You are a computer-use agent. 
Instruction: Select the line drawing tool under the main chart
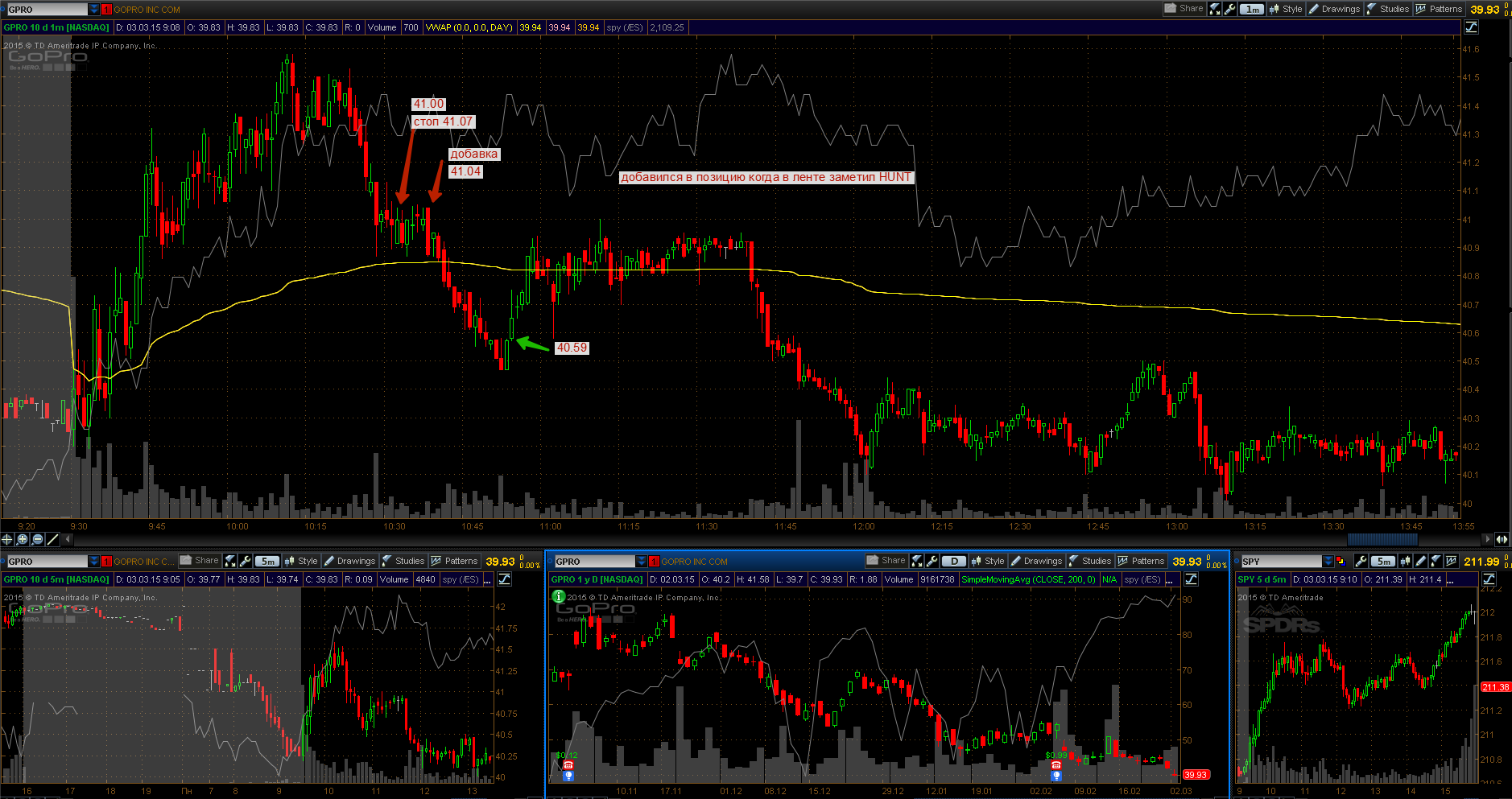tap(53, 539)
